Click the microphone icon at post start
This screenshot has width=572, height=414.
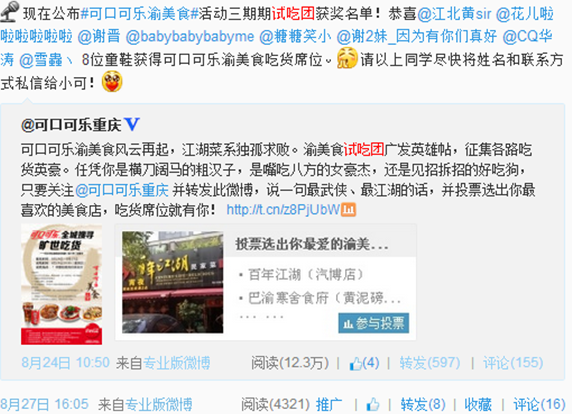pyautogui.click(x=10, y=12)
